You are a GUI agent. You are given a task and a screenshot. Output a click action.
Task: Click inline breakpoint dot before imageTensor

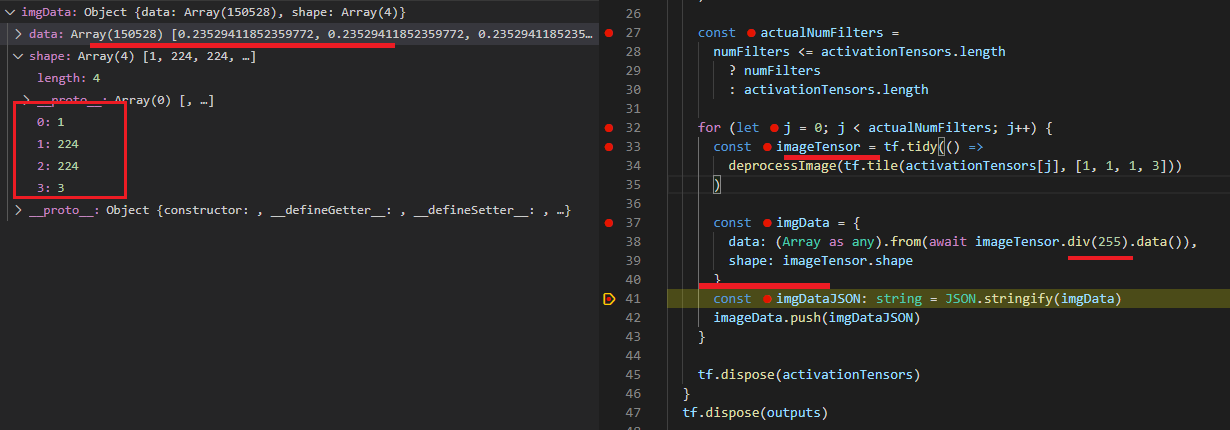click(767, 147)
